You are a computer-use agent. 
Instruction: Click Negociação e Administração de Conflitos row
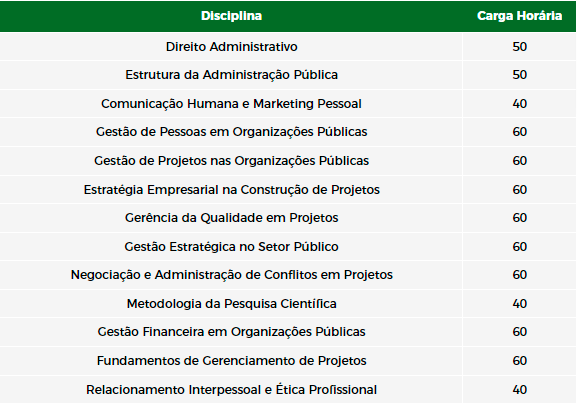pos(288,275)
